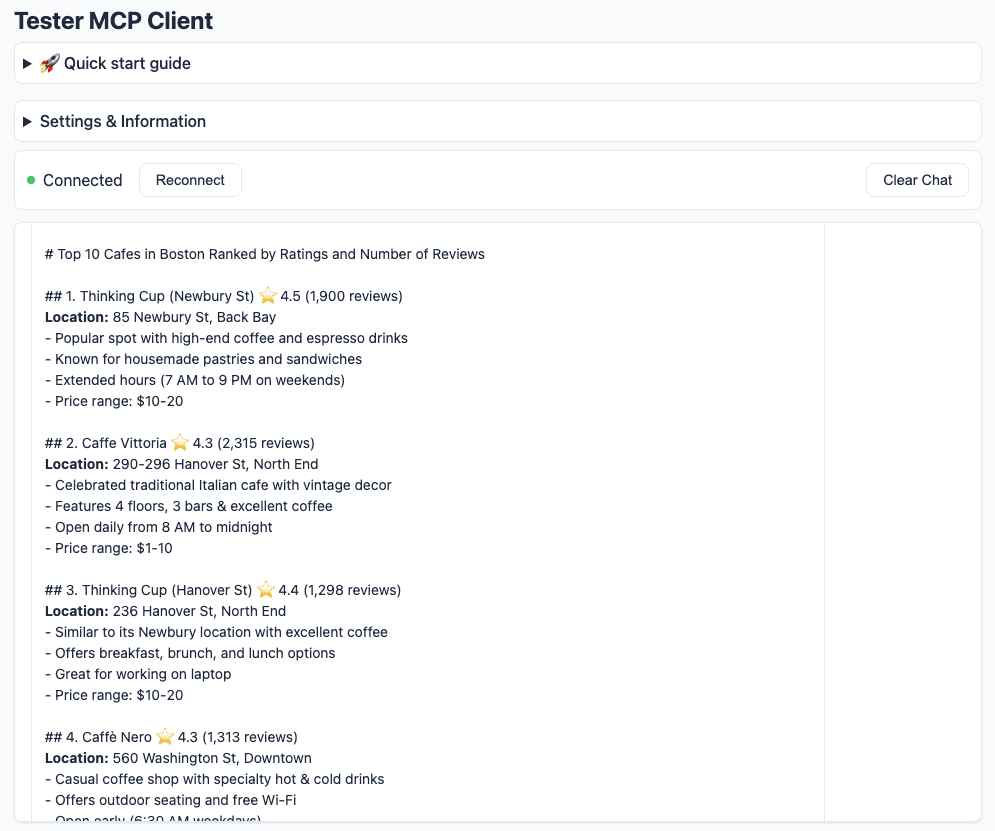Expand the Settings & Information section
Screen dimensions: 995x831
click(122, 121)
